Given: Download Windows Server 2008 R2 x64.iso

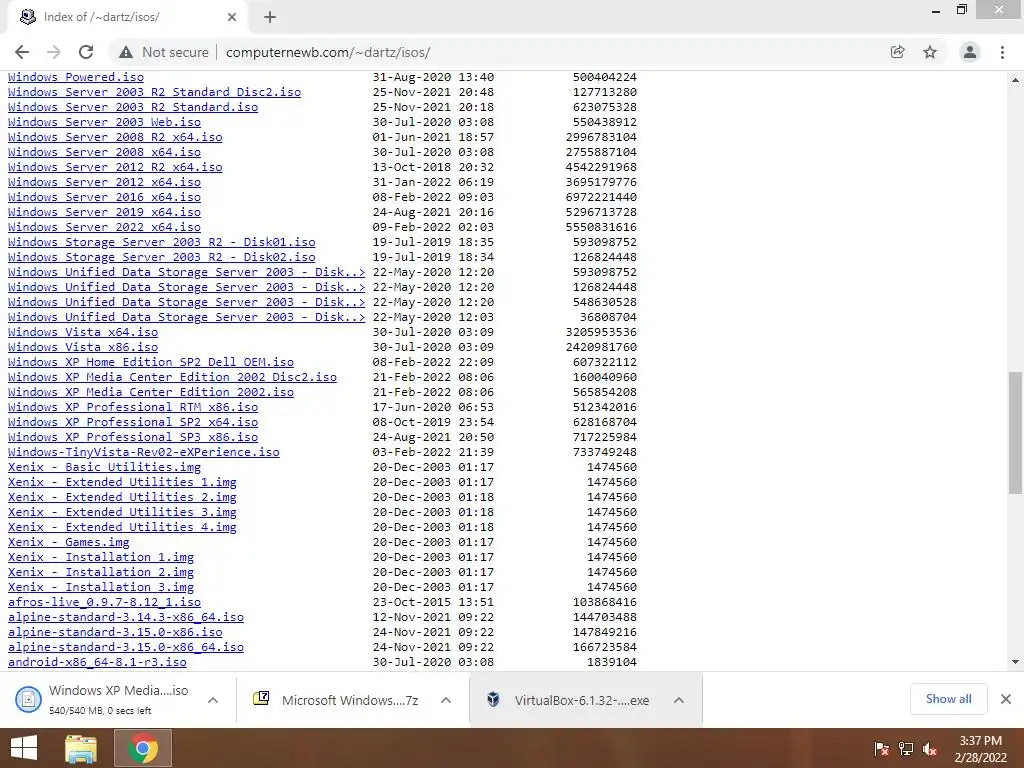Looking at the screenshot, I should coord(115,137).
